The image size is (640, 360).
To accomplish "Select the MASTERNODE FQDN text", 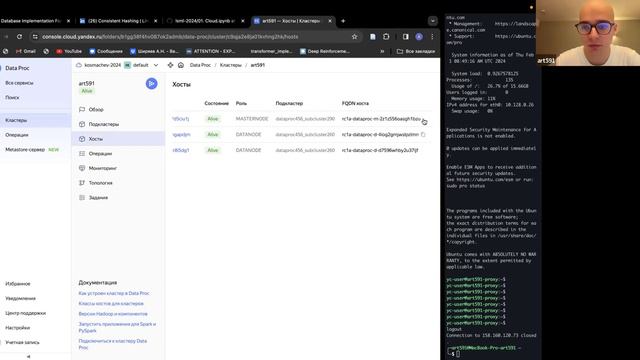I will click(381, 119).
